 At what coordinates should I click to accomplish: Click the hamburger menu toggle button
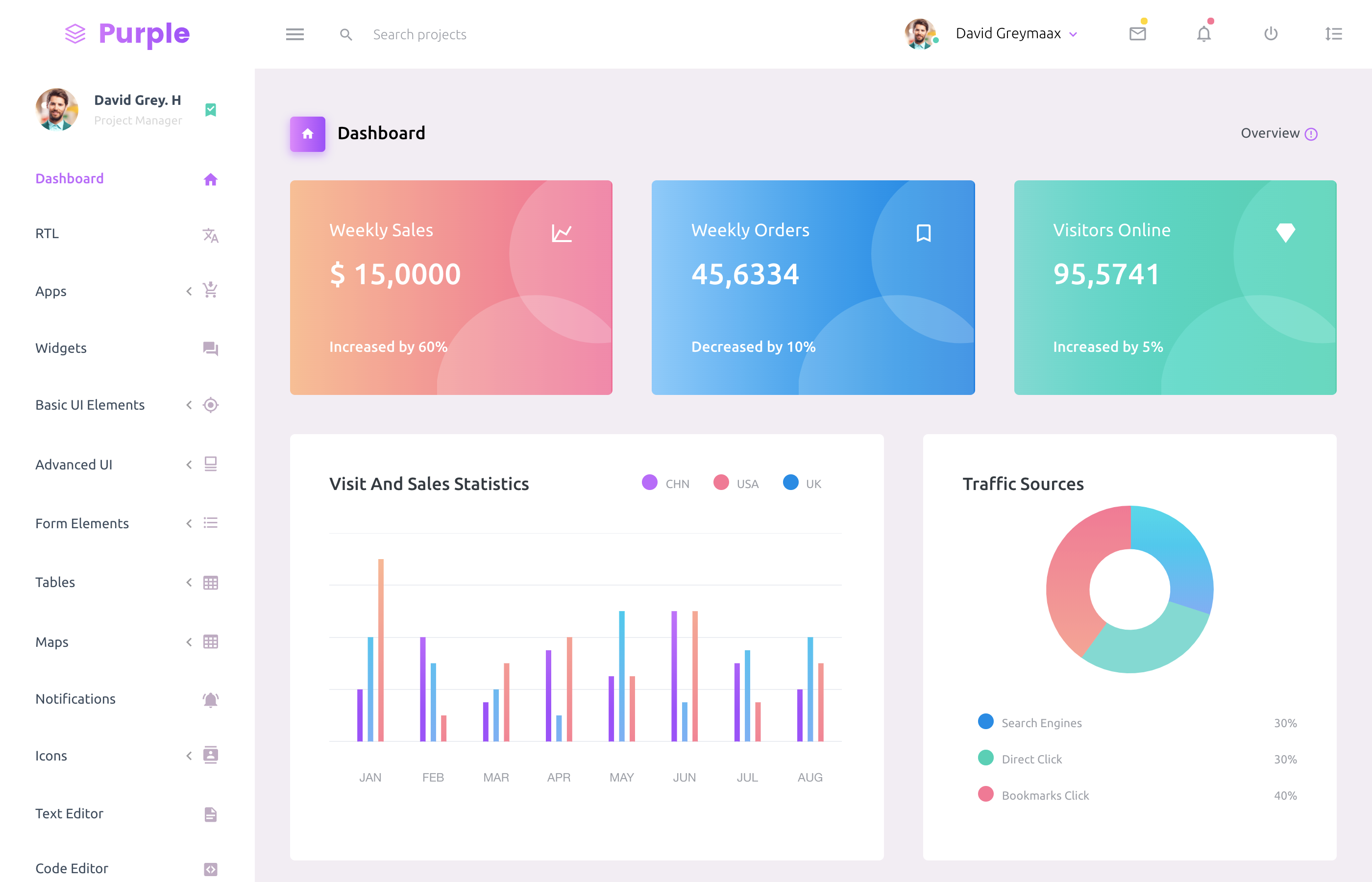click(295, 33)
